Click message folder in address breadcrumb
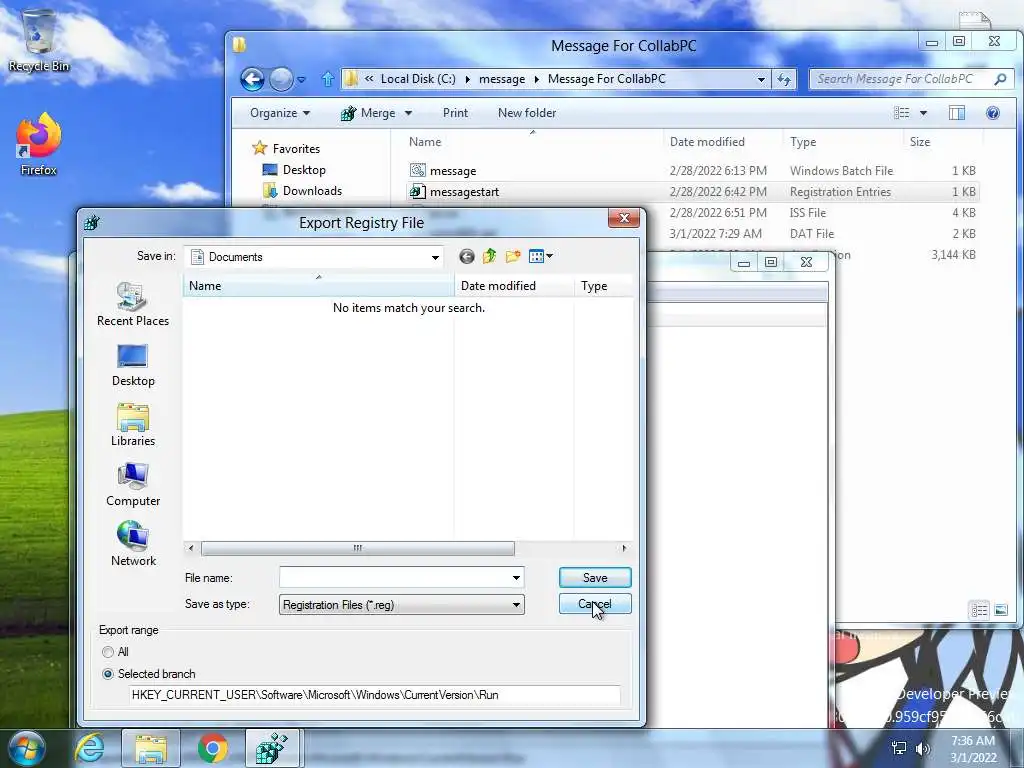1024x768 pixels. (502, 79)
